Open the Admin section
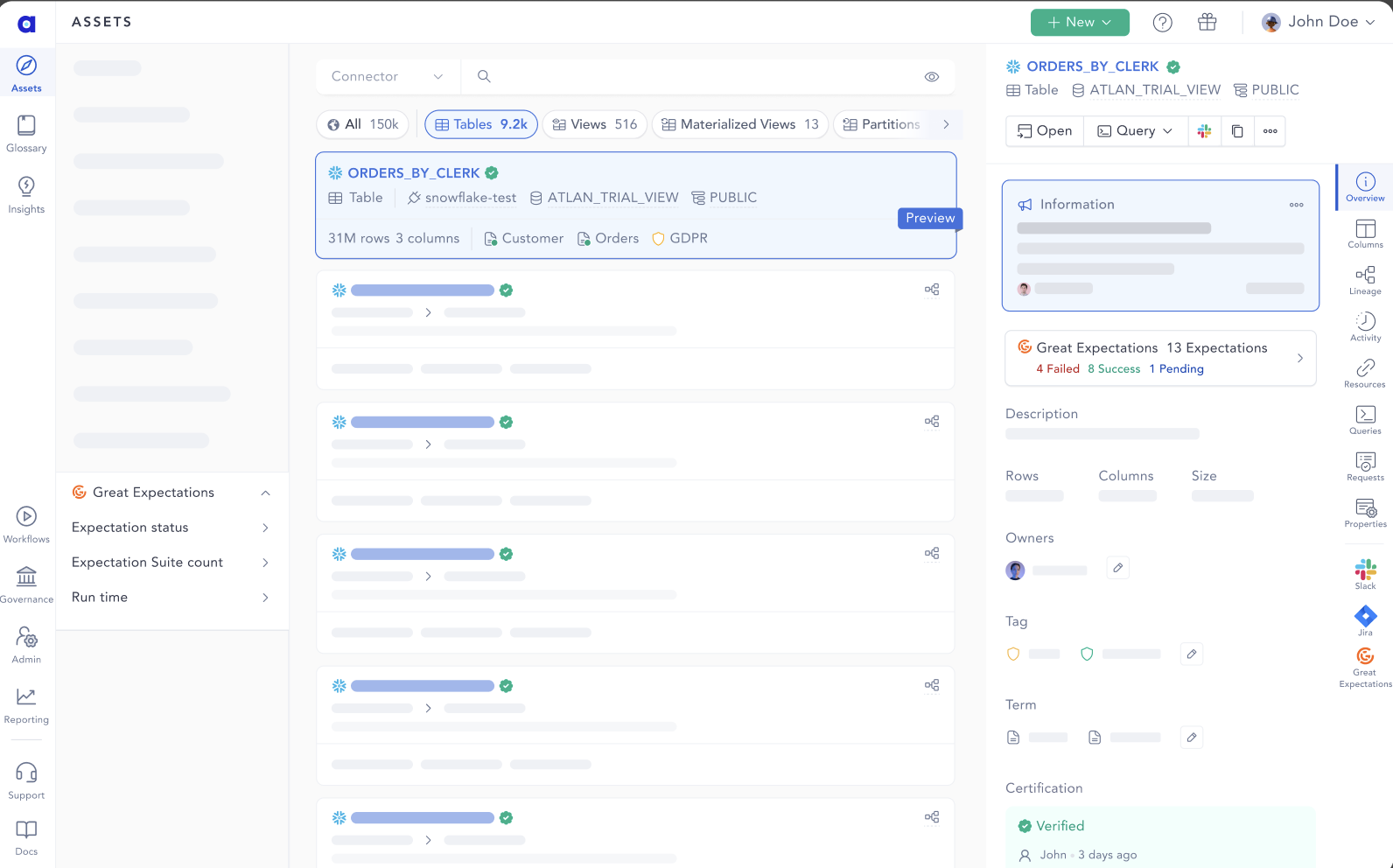Screen dimensions: 1393x868 [x=27, y=646]
